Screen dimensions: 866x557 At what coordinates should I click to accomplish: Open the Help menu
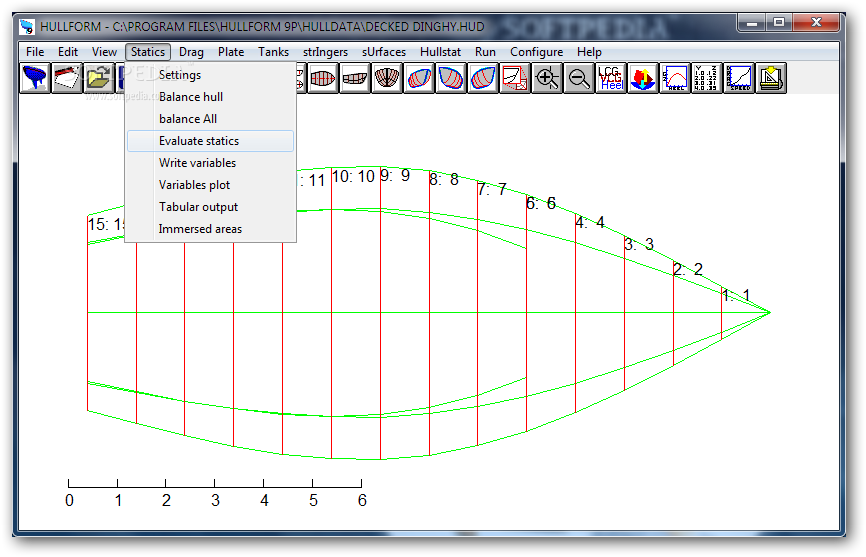pyautogui.click(x=589, y=52)
